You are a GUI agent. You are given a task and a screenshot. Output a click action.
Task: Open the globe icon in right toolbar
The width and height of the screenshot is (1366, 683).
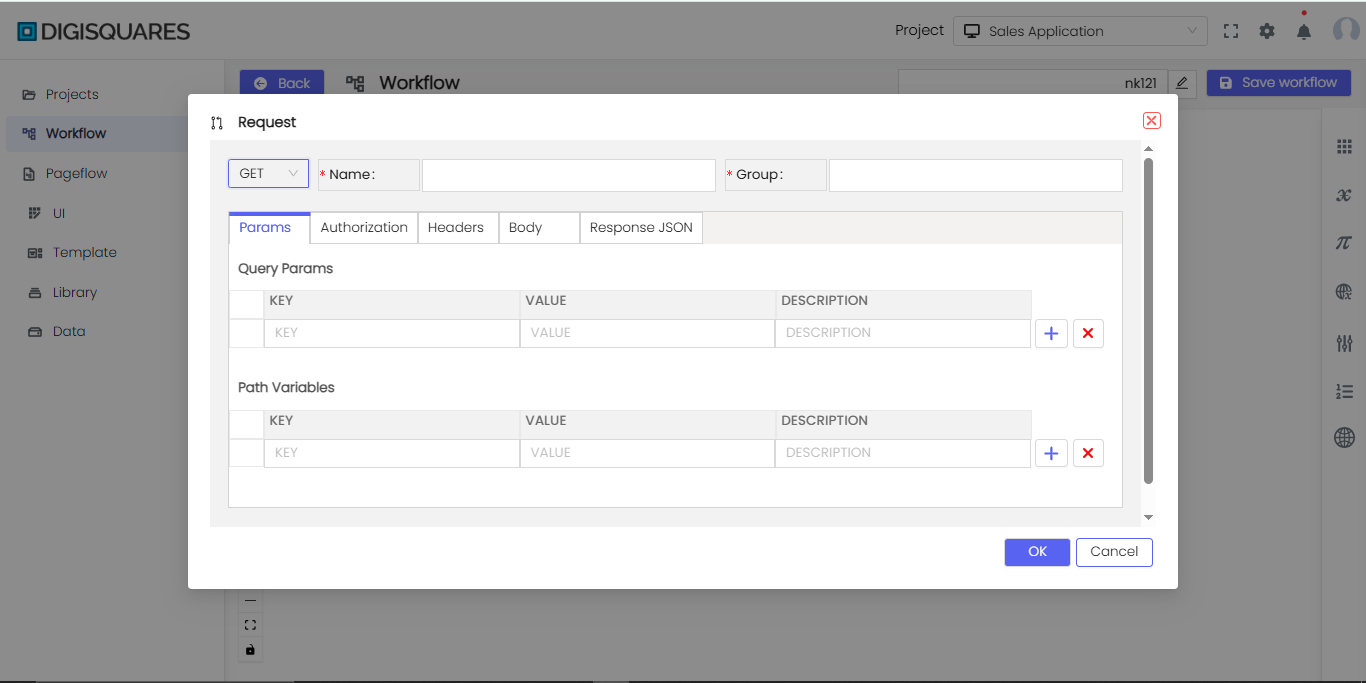(1344, 437)
